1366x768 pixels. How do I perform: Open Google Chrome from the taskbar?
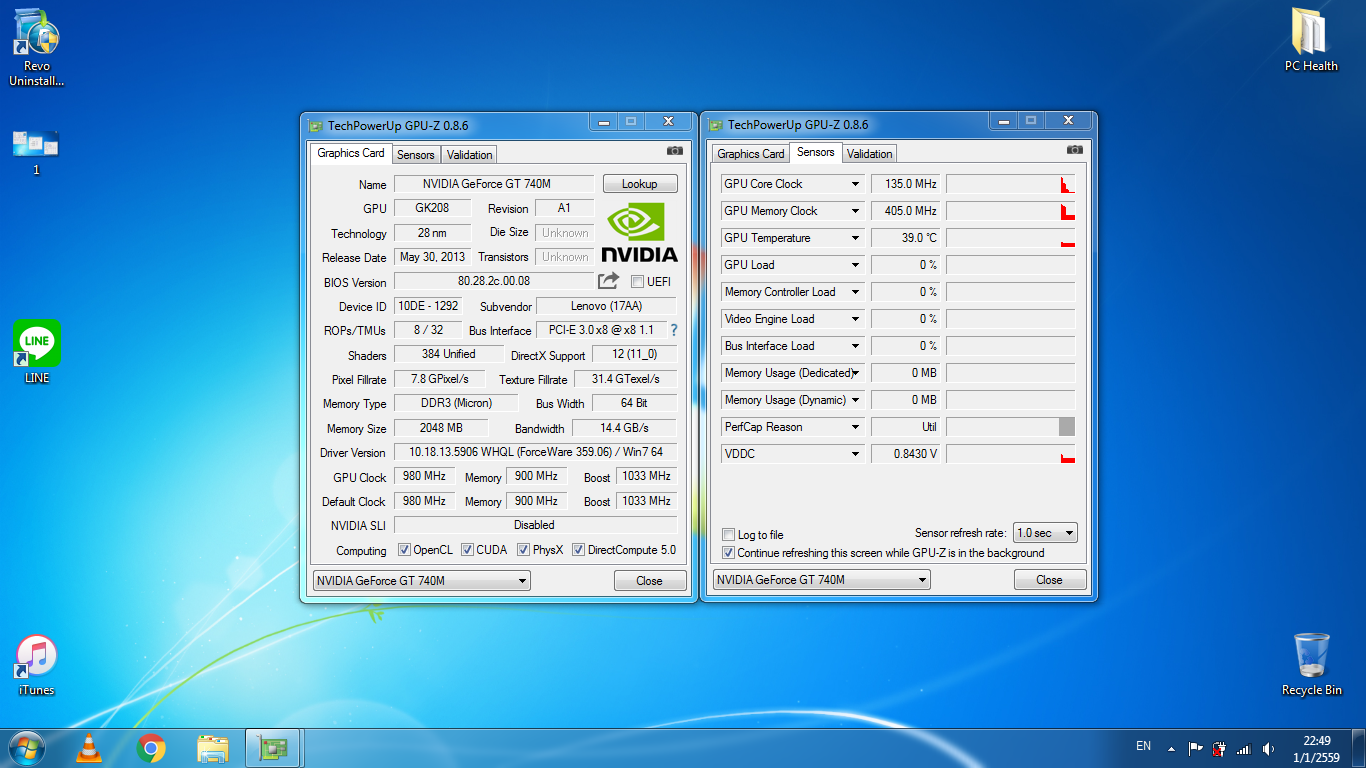[x=151, y=748]
